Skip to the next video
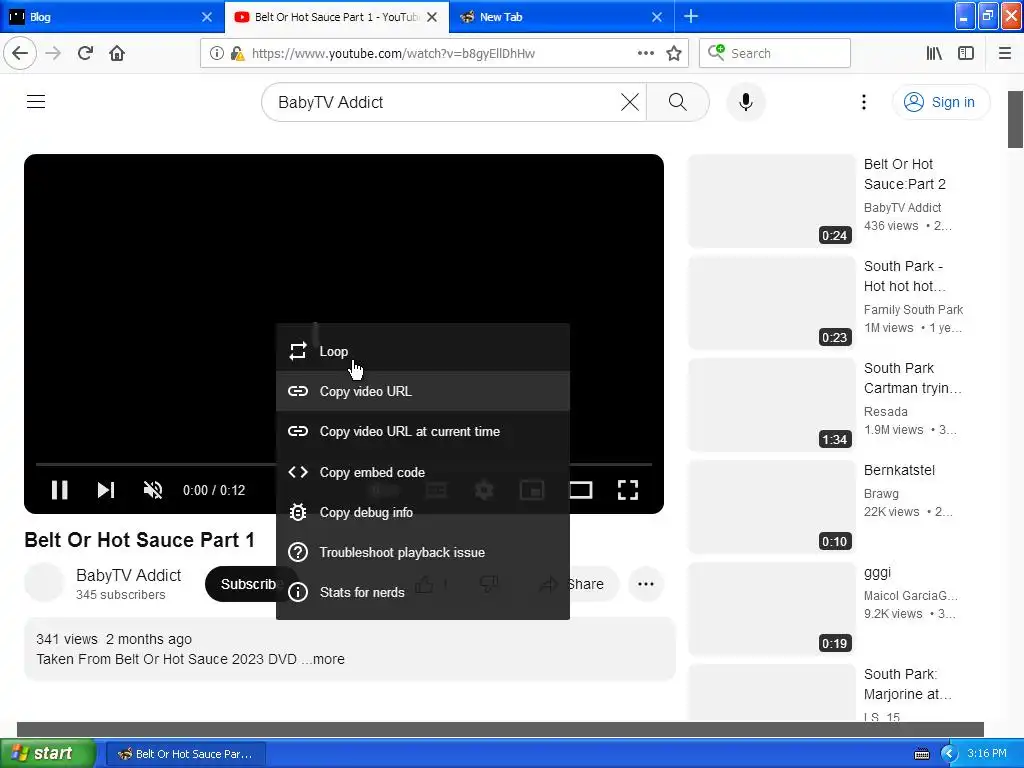1024x768 pixels. [x=106, y=490]
